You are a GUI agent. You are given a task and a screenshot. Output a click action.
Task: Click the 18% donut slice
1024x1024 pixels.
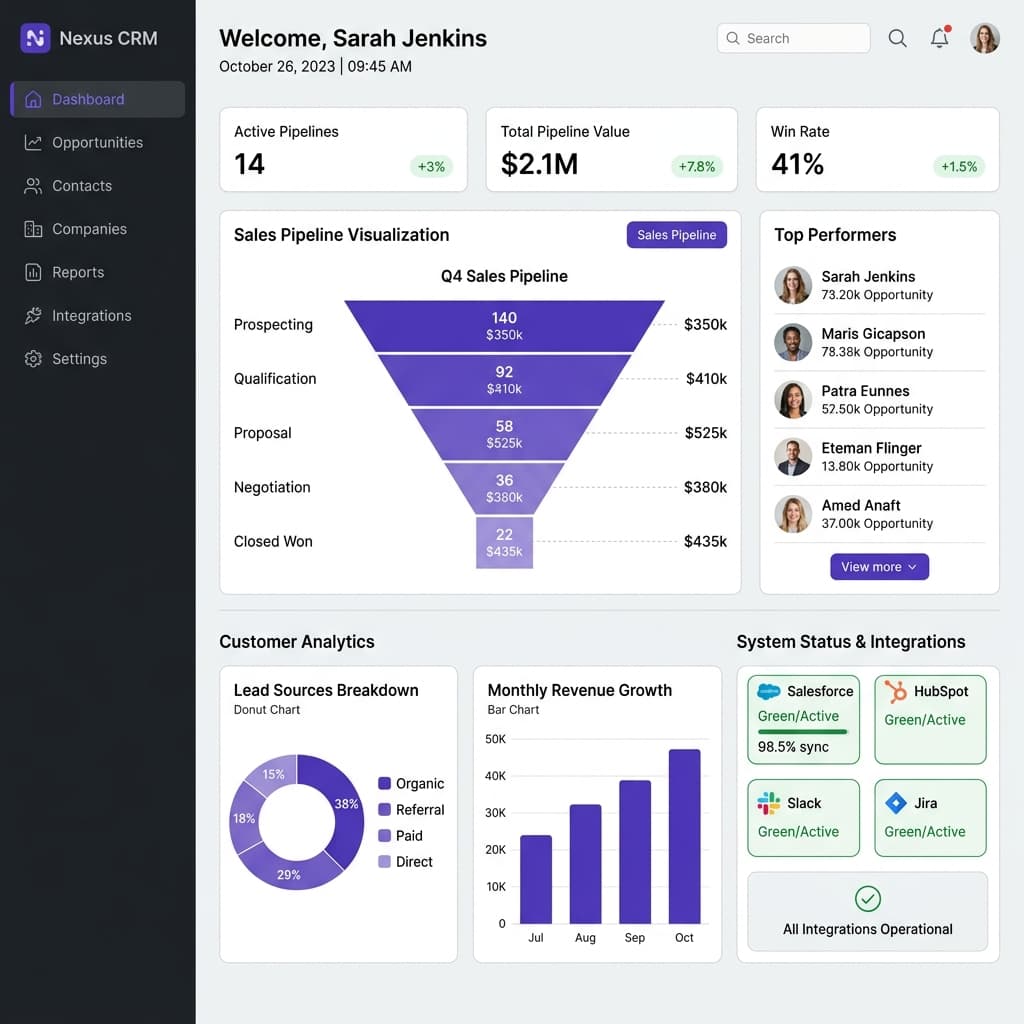244,818
